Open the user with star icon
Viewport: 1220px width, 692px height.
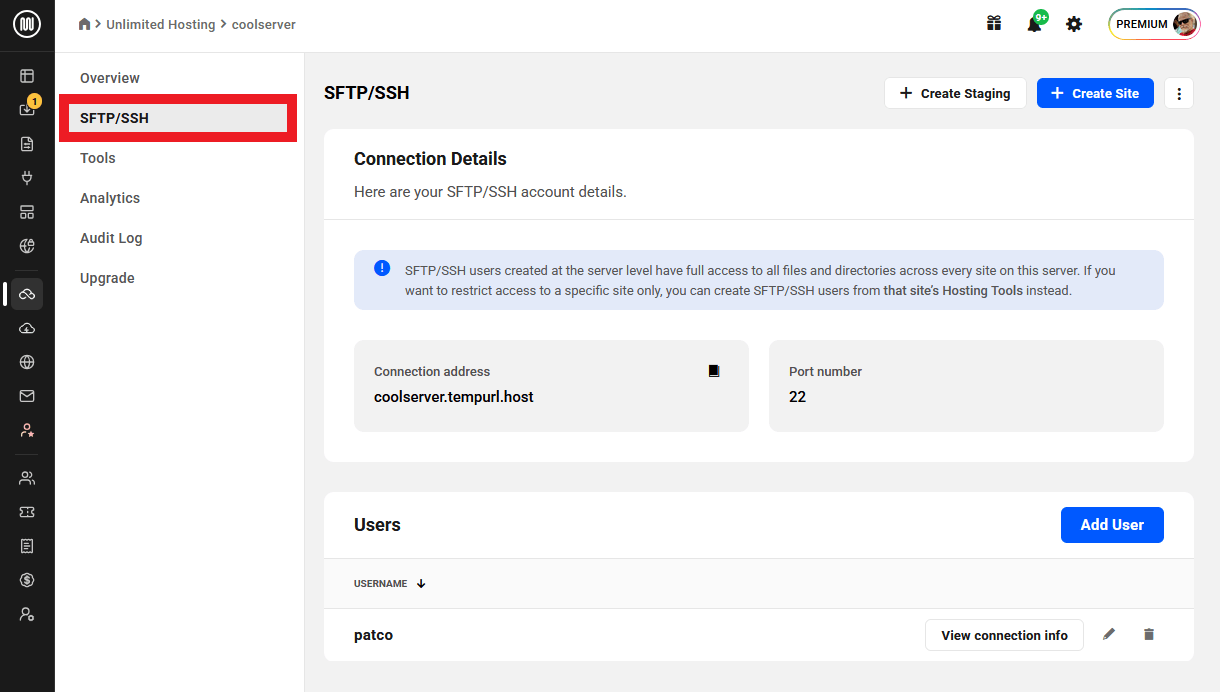pos(27,430)
